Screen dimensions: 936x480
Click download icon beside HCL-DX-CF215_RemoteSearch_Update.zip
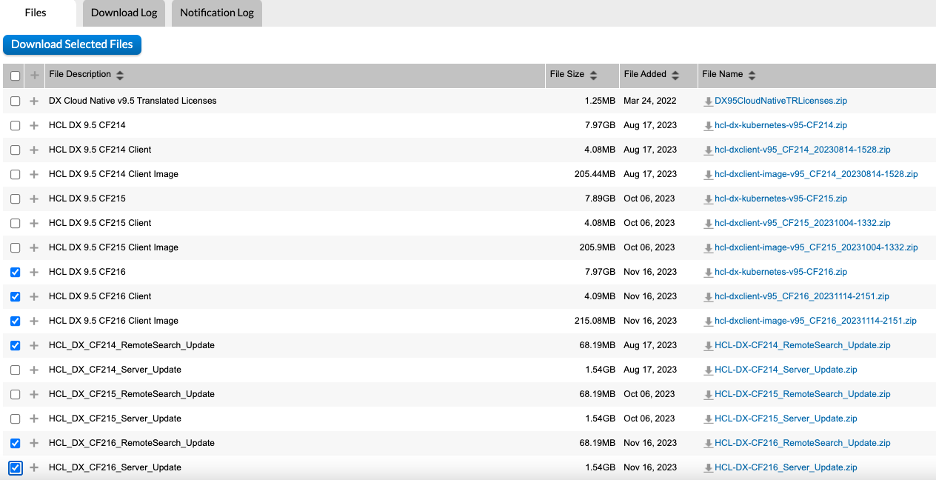pyautogui.click(x=708, y=395)
